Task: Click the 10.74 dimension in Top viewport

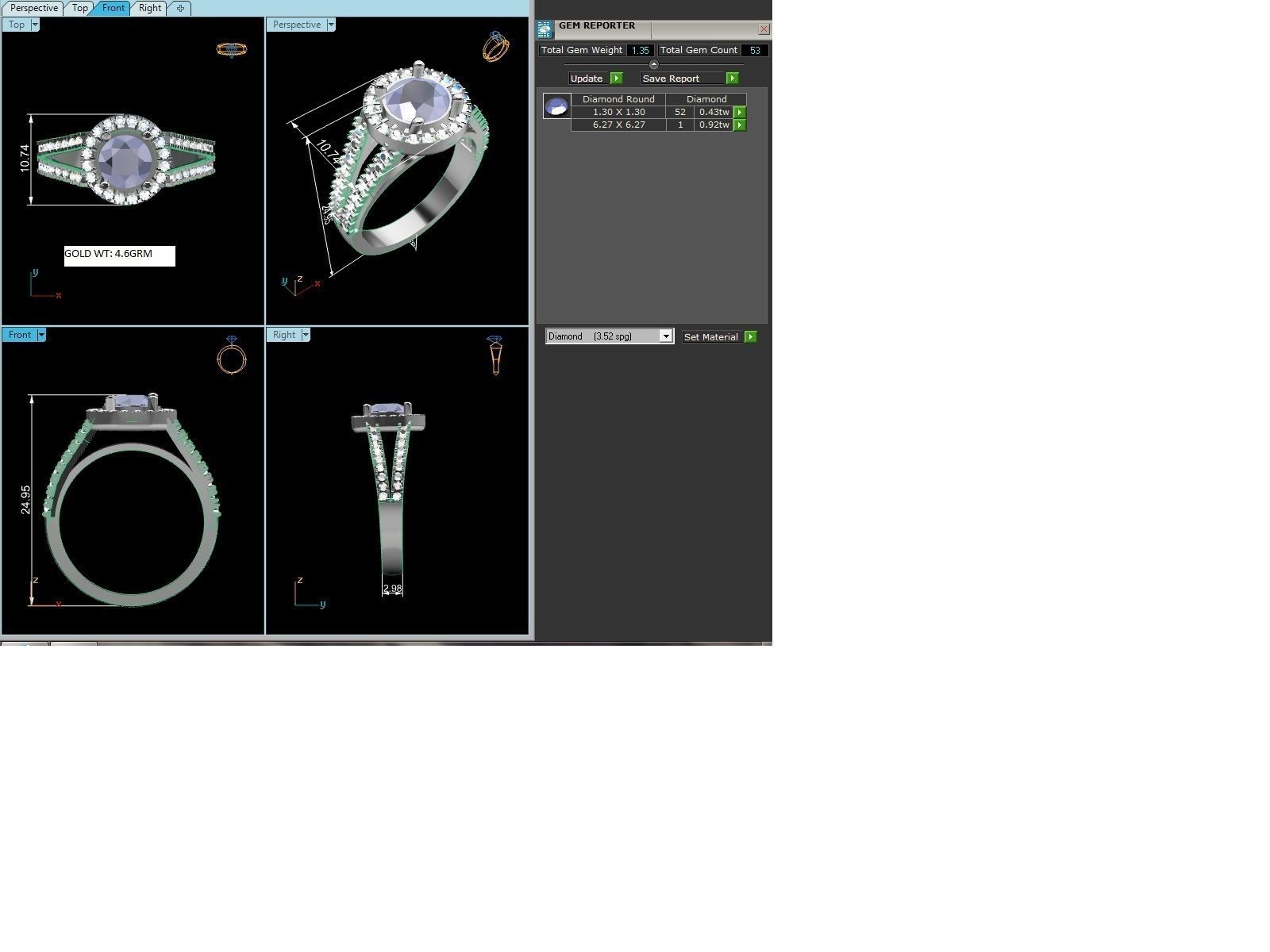Action: coord(25,159)
